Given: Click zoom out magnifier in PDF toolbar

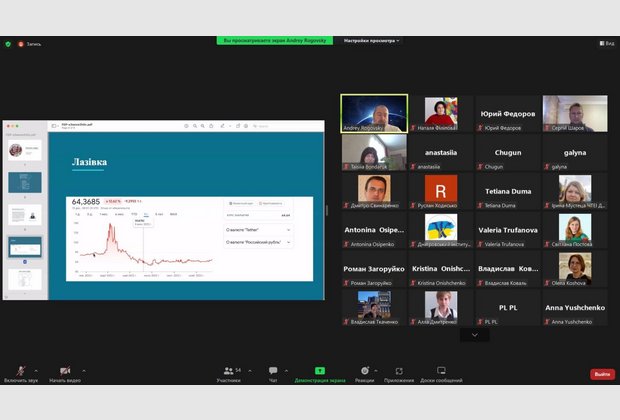Looking at the screenshot, I should pyautogui.click(x=195, y=126).
